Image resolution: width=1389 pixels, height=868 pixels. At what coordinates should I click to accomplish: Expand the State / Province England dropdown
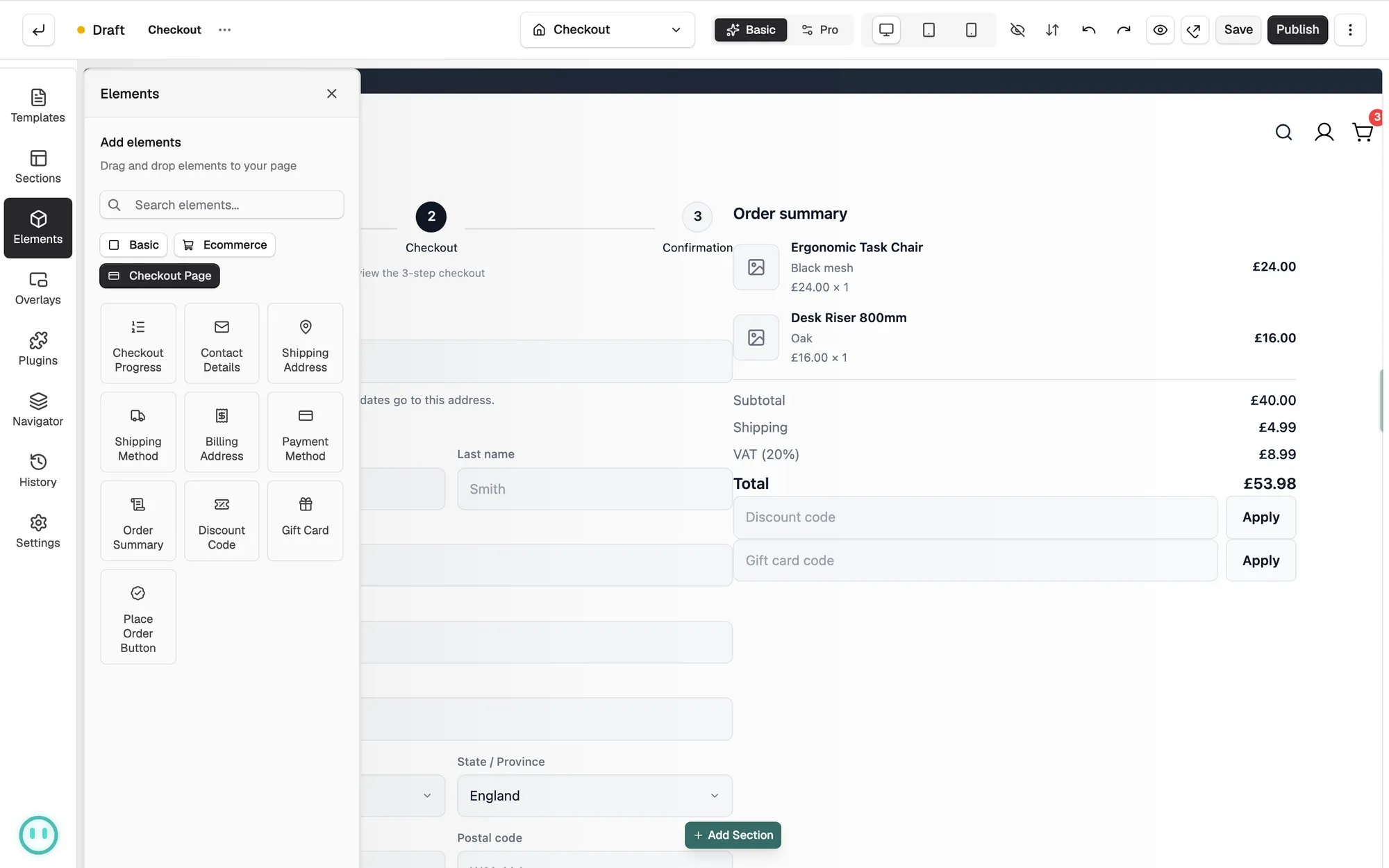point(594,796)
